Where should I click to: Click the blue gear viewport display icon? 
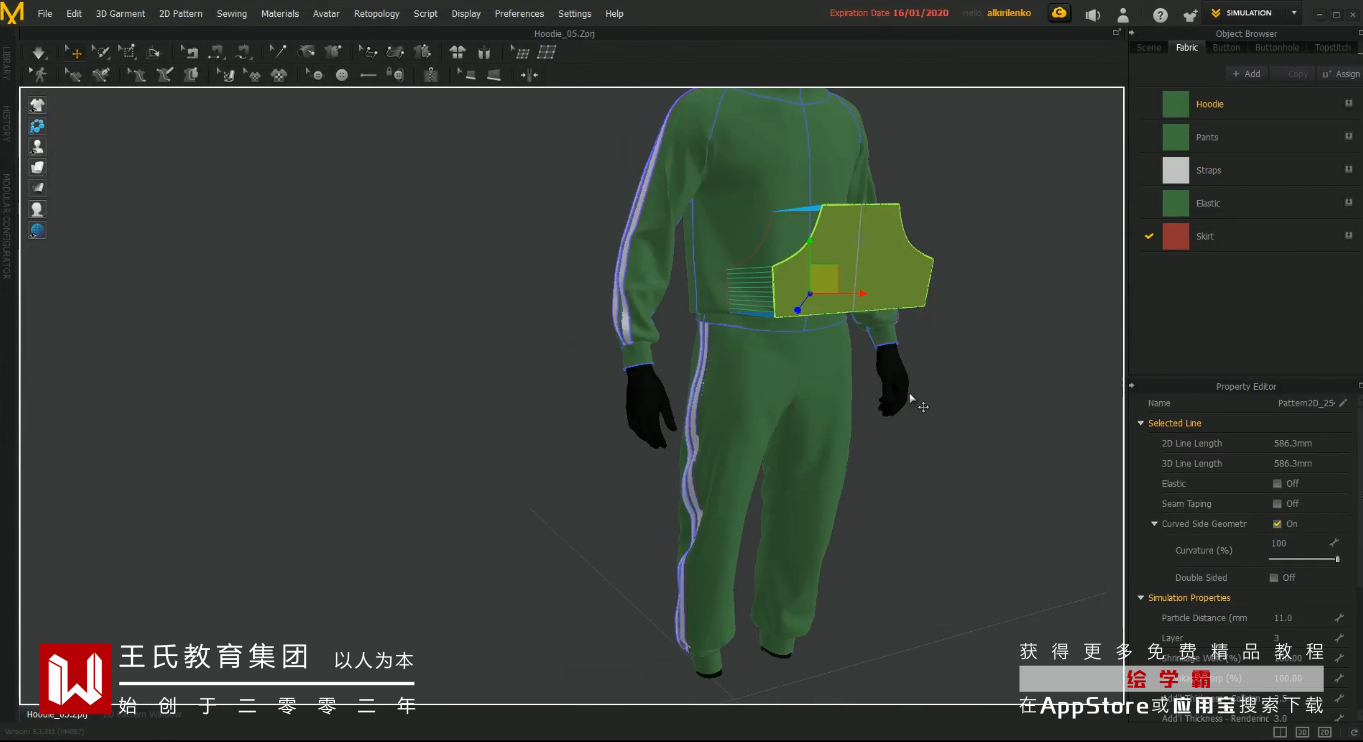(37, 126)
